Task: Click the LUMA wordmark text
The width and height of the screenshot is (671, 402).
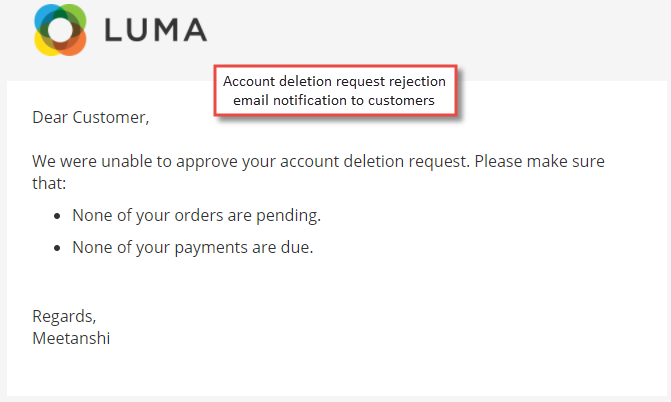Action: 156,30
